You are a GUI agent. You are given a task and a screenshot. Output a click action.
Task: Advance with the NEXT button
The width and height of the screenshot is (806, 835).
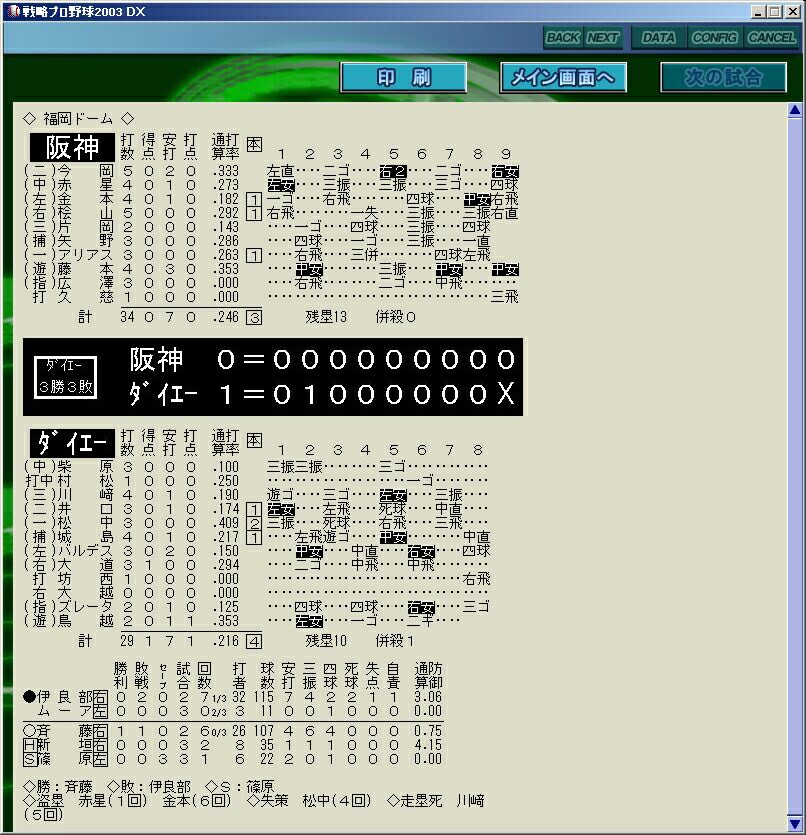point(603,38)
